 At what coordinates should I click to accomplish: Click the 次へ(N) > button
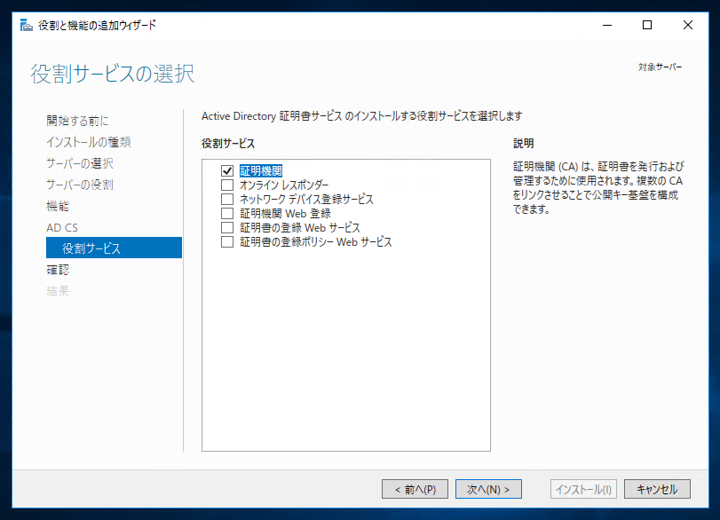point(489,489)
